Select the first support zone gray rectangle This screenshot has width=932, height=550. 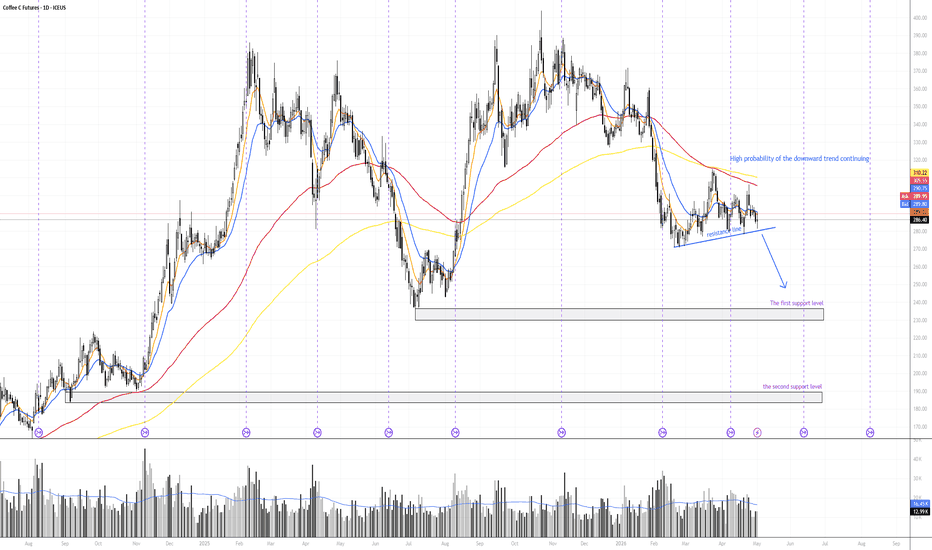(619, 314)
